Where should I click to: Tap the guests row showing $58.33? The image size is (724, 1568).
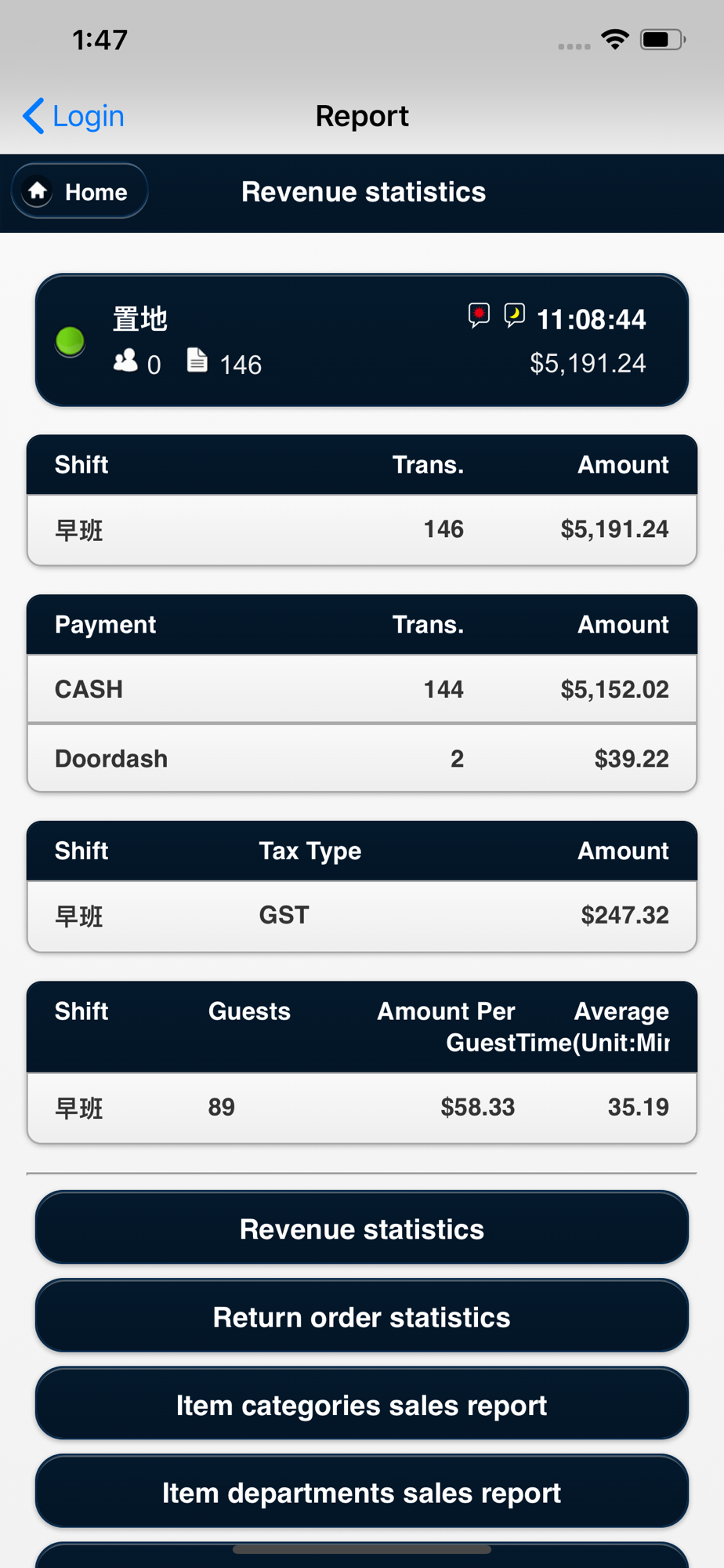(362, 1108)
